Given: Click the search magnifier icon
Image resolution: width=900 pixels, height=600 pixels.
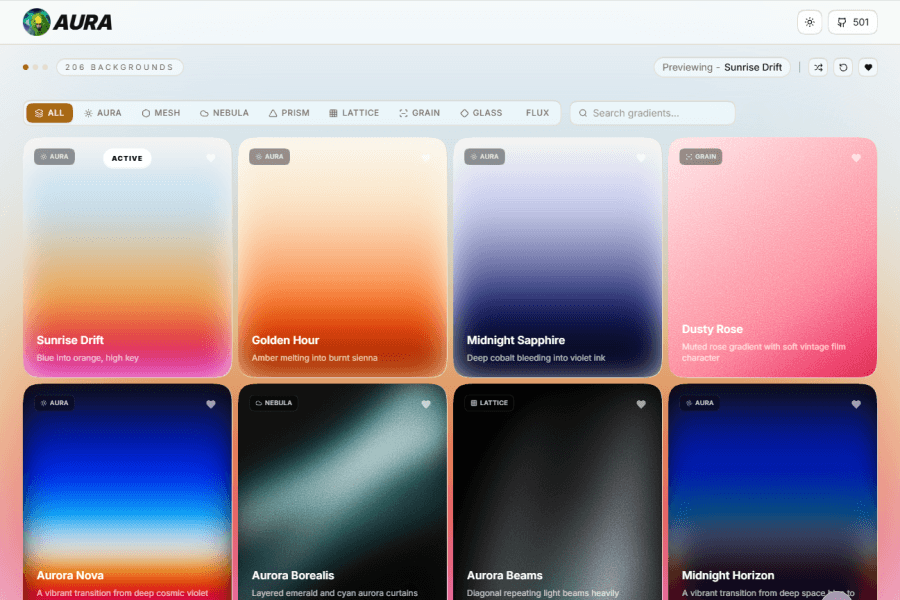Looking at the screenshot, I should (583, 113).
